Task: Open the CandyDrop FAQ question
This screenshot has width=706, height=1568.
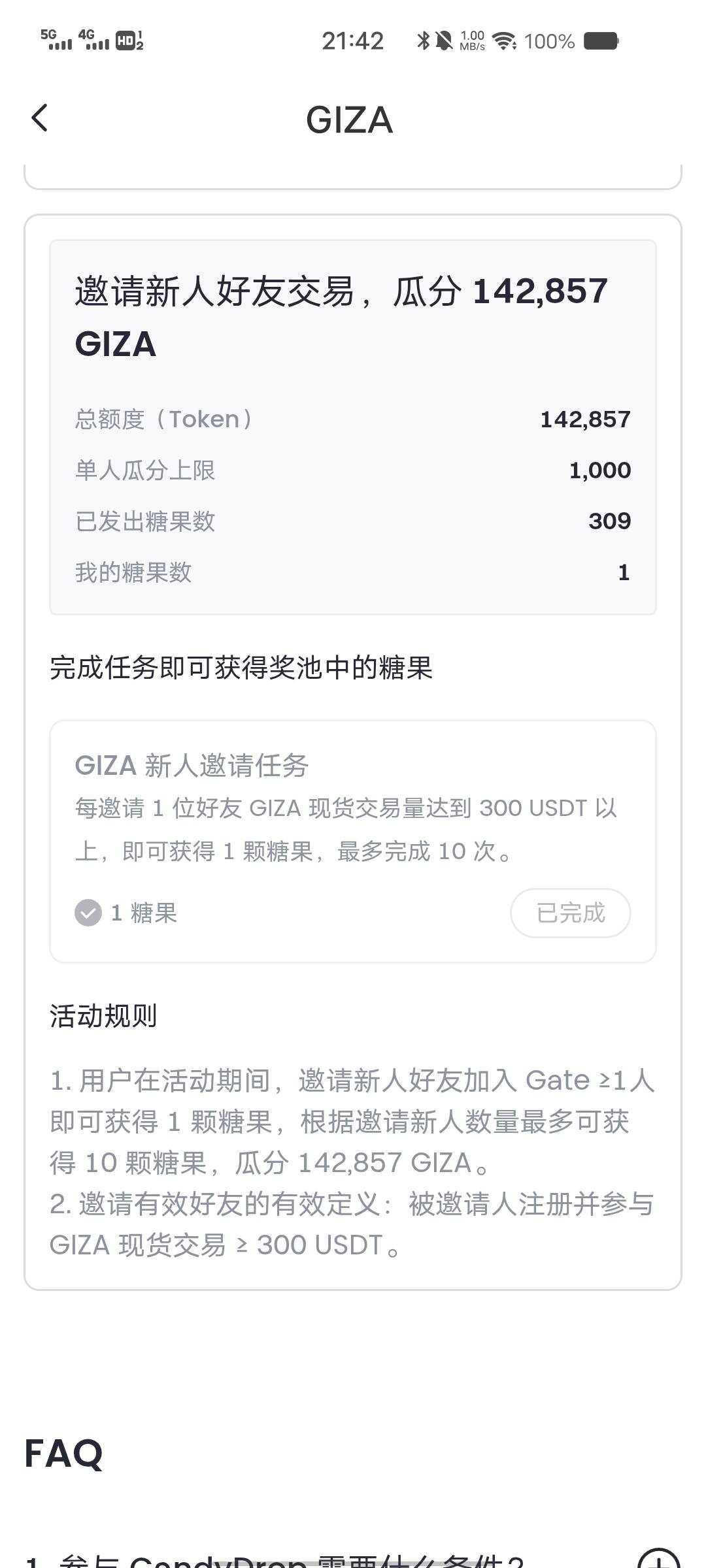Action: point(275,1560)
